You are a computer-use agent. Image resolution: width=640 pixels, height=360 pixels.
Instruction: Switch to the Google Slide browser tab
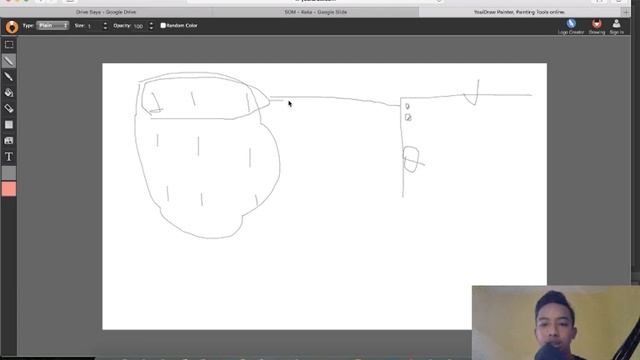pyautogui.click(x=316, y=12)
